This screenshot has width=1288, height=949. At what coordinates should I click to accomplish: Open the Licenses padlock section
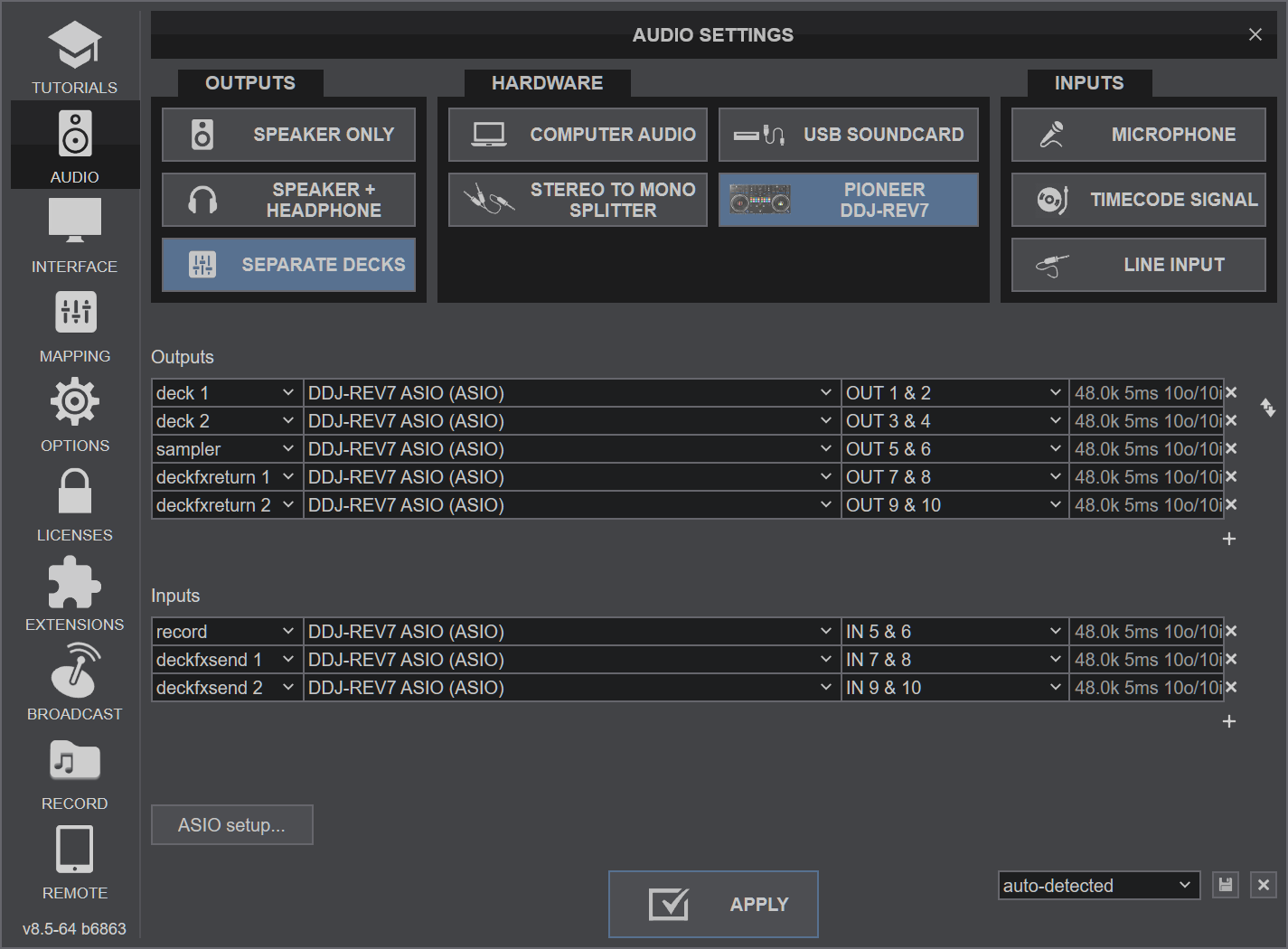(74, 503)
